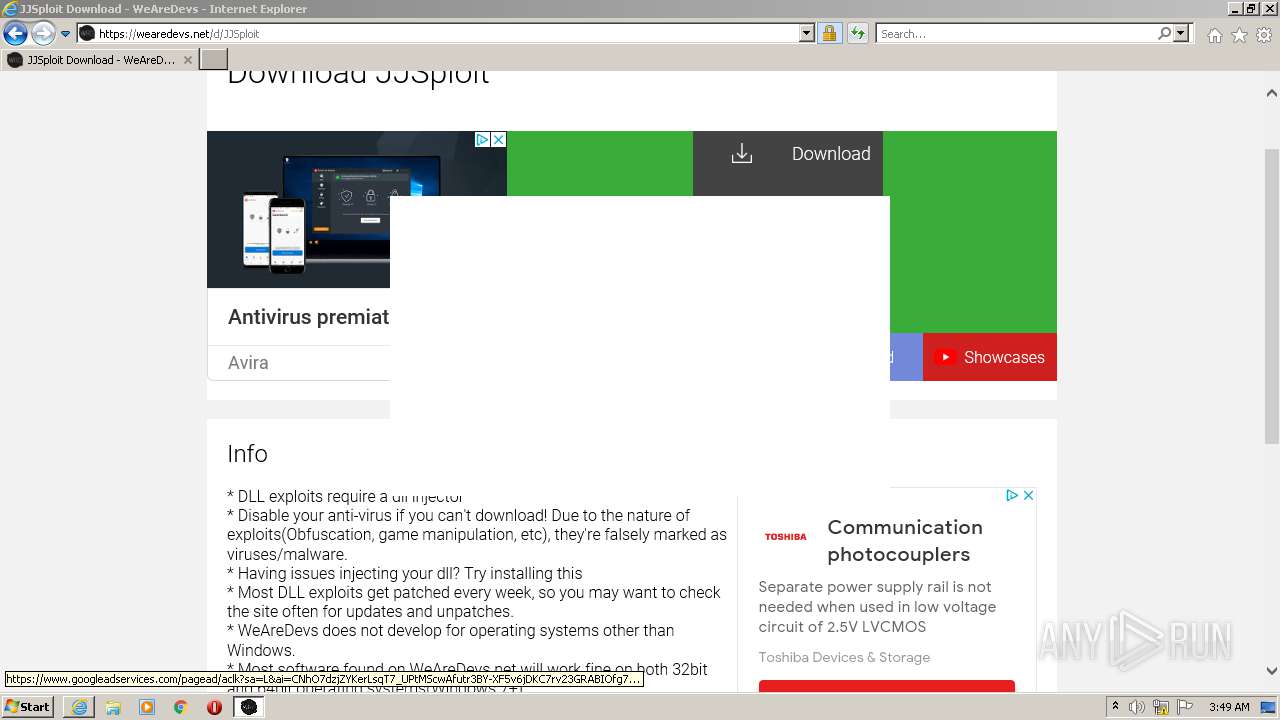The width and height of the screenshot is (1280, 720).
Task: Show hidden tray icons arrow
Action: 1115,707
